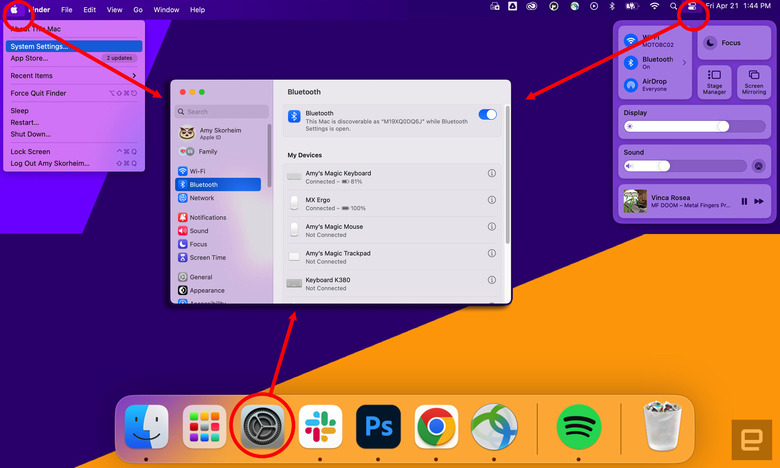This screenshot has height=468, width=780.
Task: Expand Bluetooth options chevron in Control Center
Action: [684, 62]
